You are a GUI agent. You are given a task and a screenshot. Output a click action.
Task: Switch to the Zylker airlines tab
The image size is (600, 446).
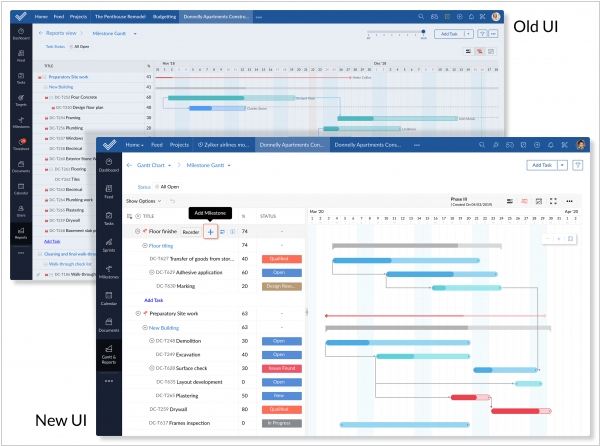tap(225, 144)
